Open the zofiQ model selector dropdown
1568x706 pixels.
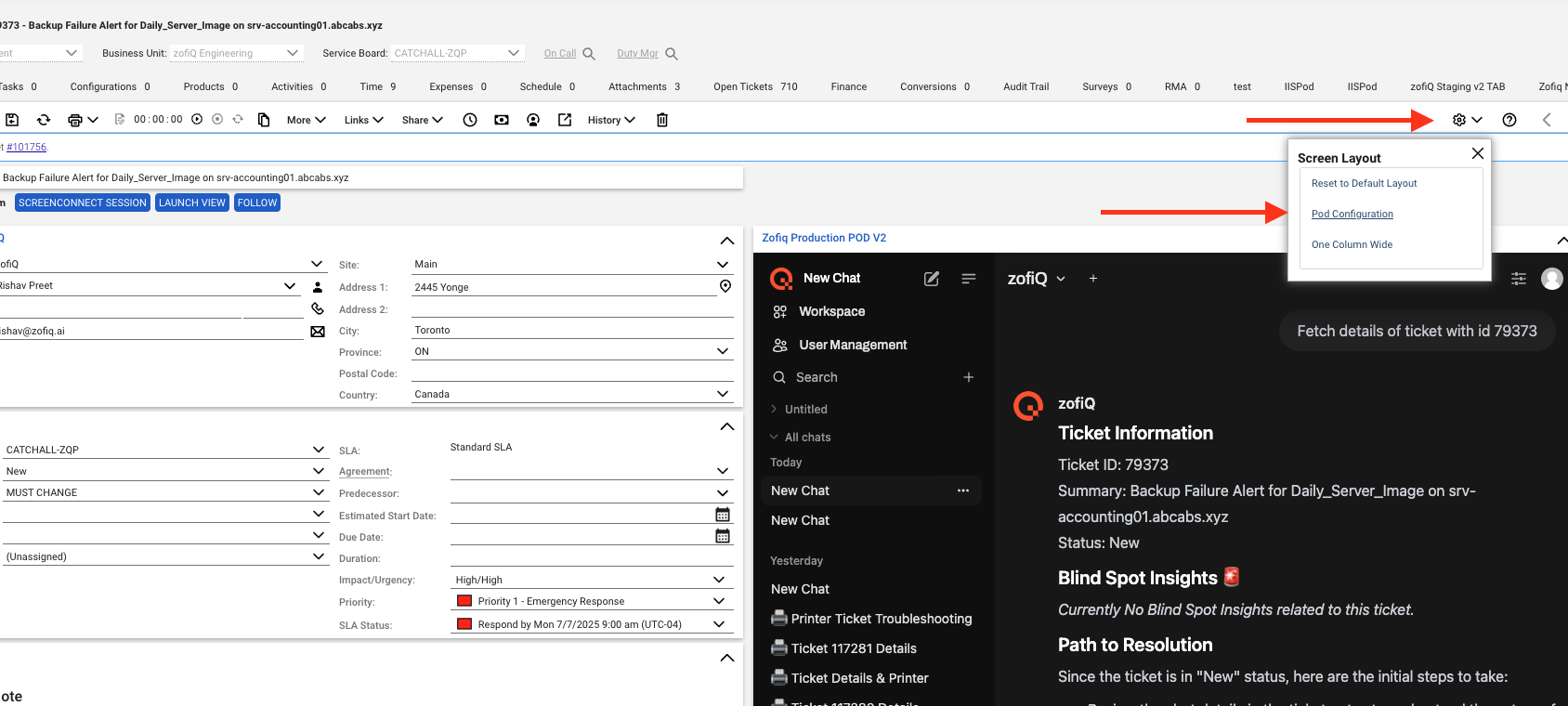point(1037,278)
